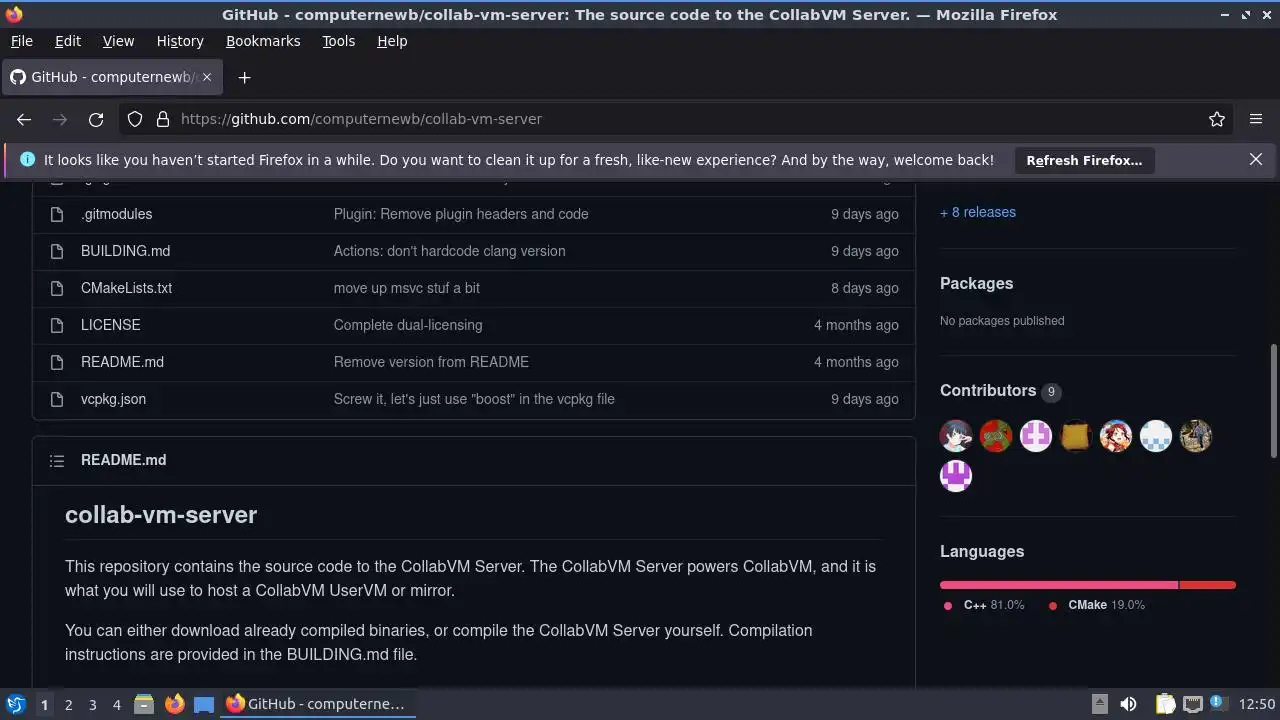The height and width of the screenshot is (720, 1280).
Task: Dismiss the Refresh Firefox notification bar
Action: click(x=1256, y=159)
